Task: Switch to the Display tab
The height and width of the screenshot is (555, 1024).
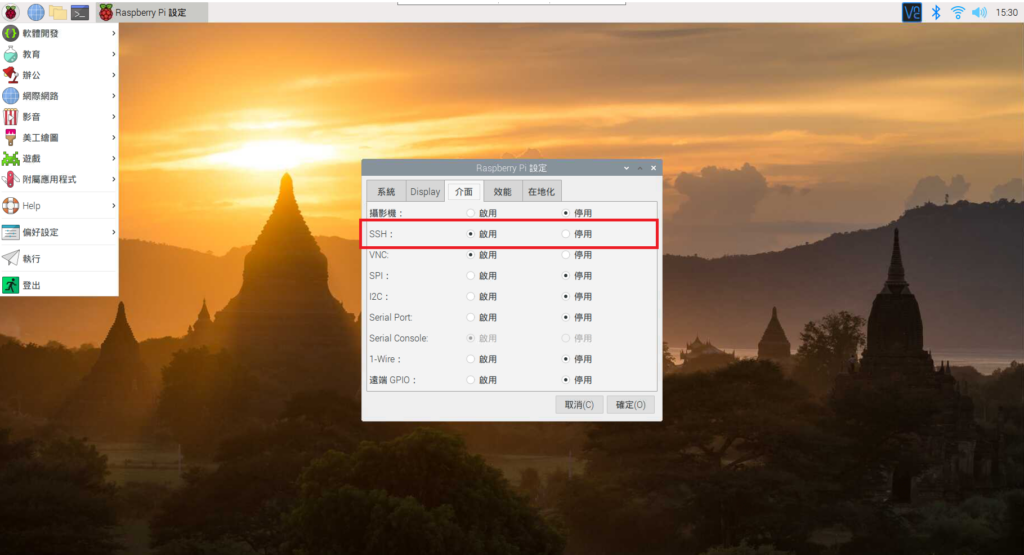Action: coord(425,192)
